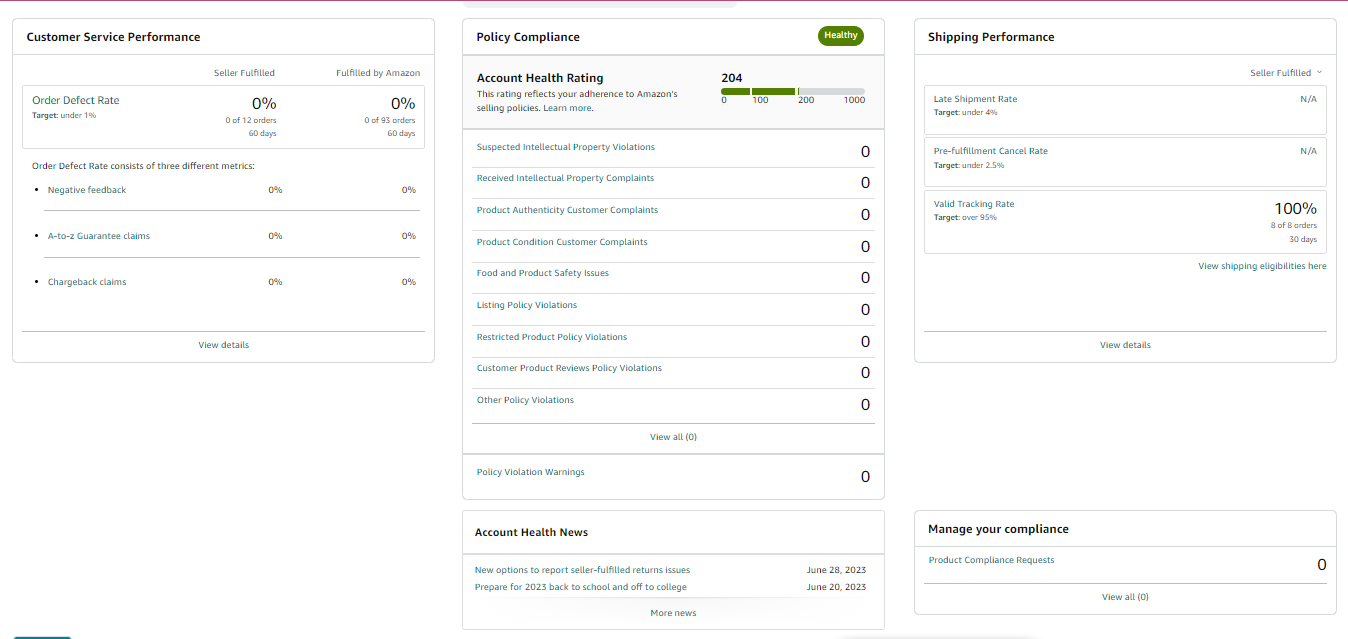1348x639 pixels.
Task: Click View shipping eligibilities here
Action: click(x=1262, y=266)
